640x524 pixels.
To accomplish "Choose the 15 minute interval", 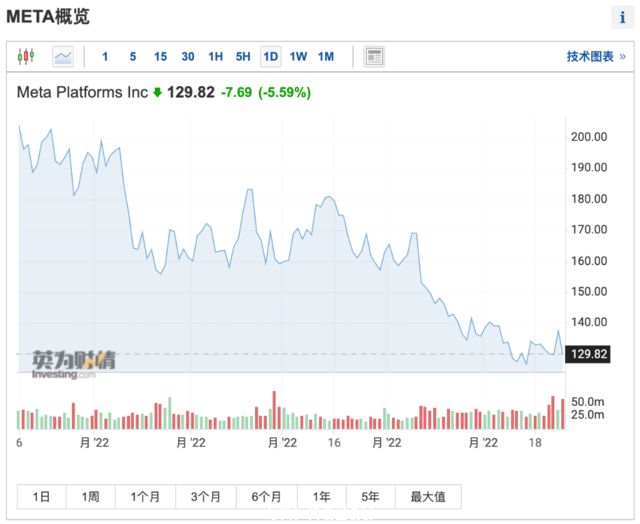I will (x=160, y=56).
